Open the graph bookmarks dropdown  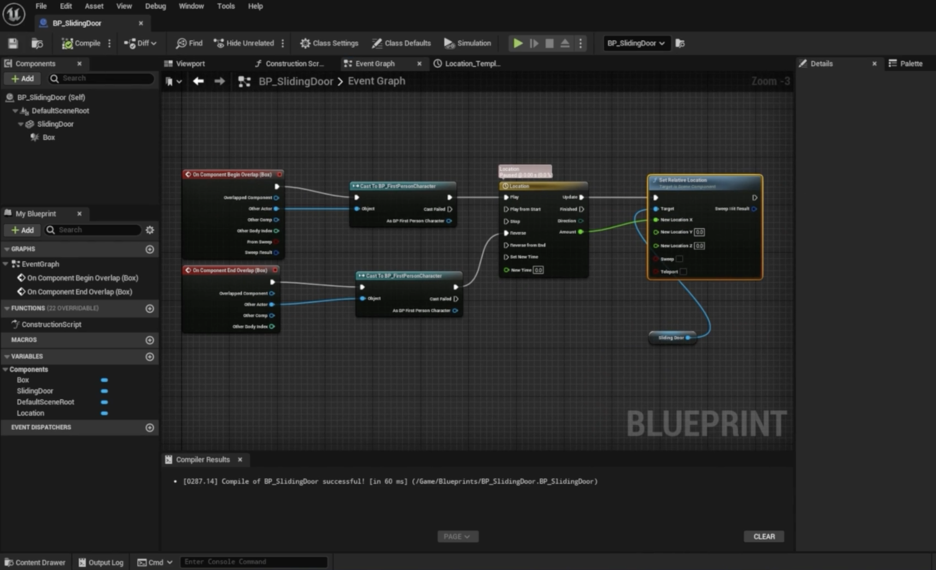click(x=174, y=81)
